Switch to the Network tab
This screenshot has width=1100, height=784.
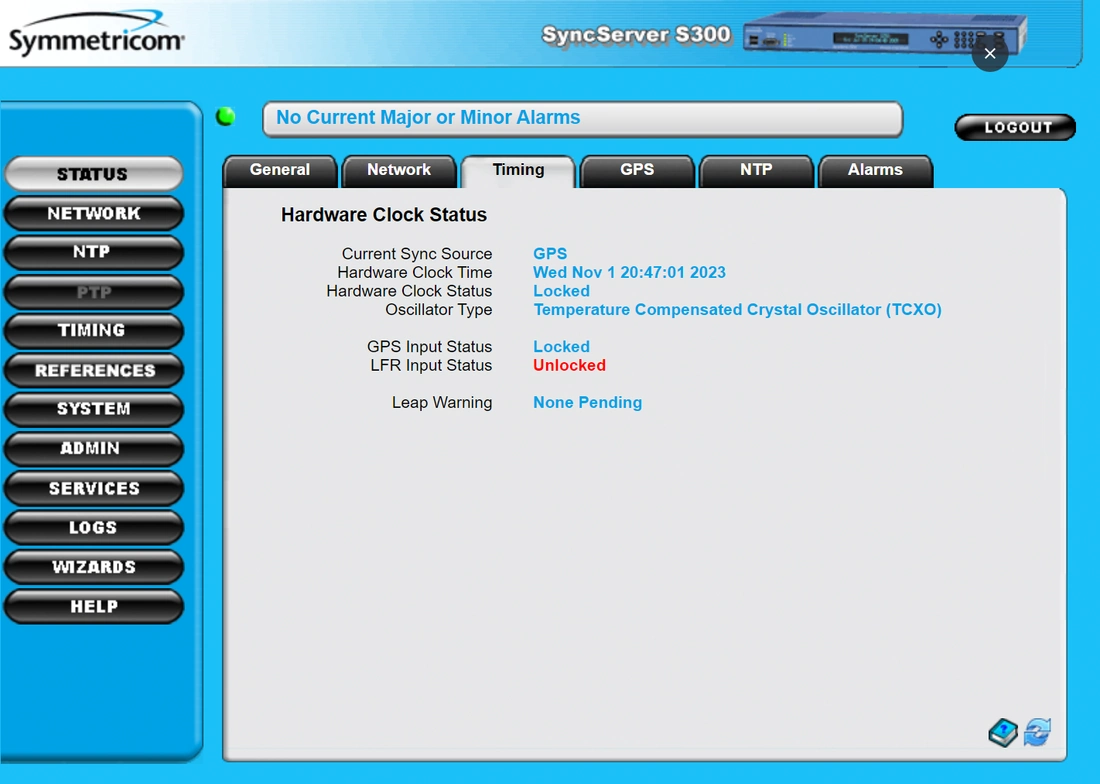pos(399,170)
